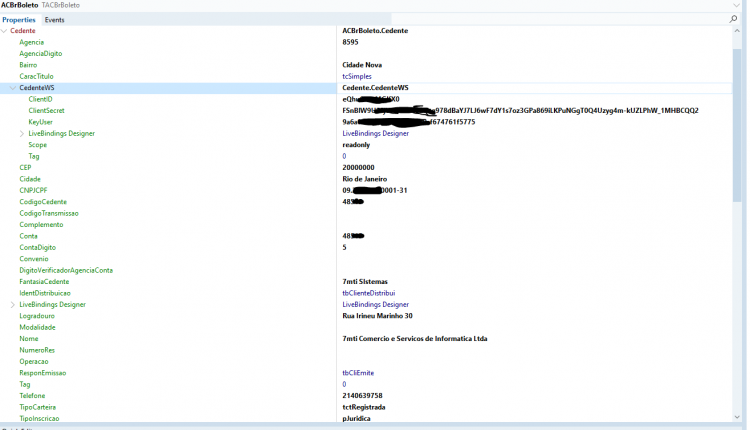Image resolution: width=750 pixels, height=430 pixels.
Task: Click in the property search field
Action: [x=560, y=19]
